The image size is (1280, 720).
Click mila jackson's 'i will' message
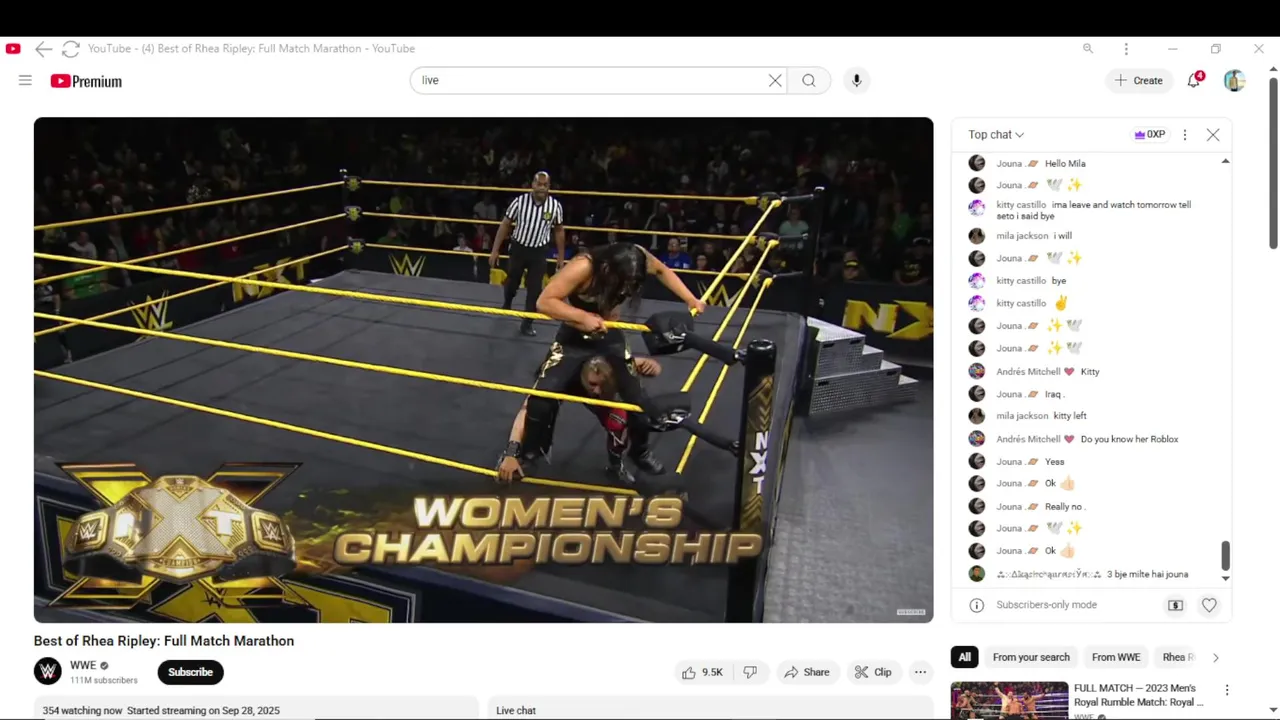click(x=1062, y=236)
